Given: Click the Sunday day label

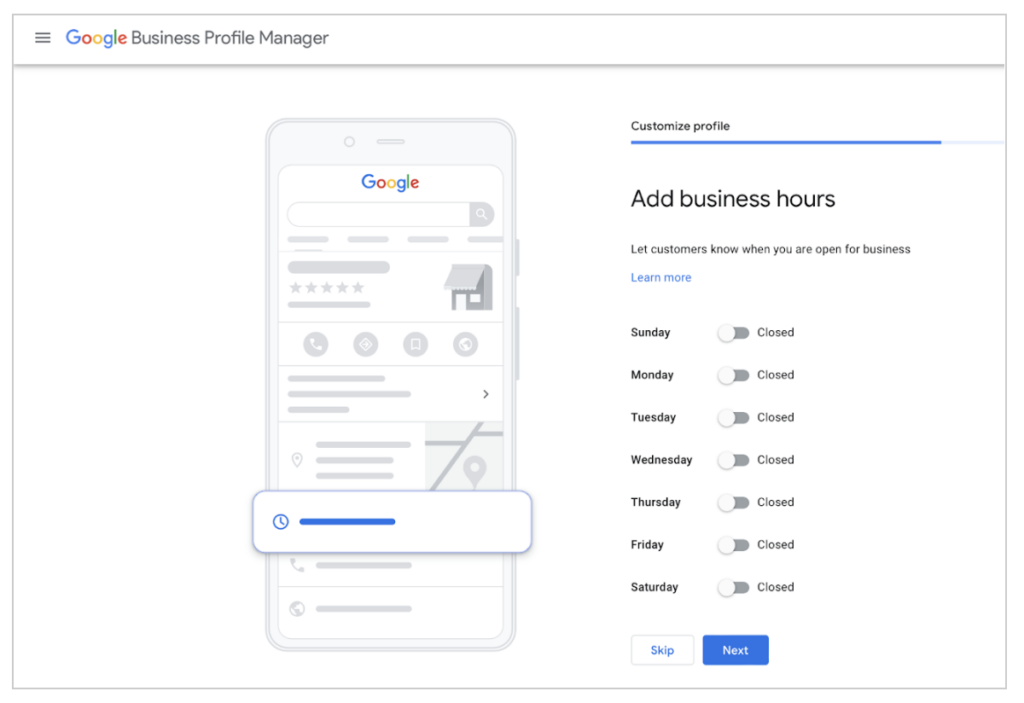Looking at the screenshot, I should click(650, 333).
